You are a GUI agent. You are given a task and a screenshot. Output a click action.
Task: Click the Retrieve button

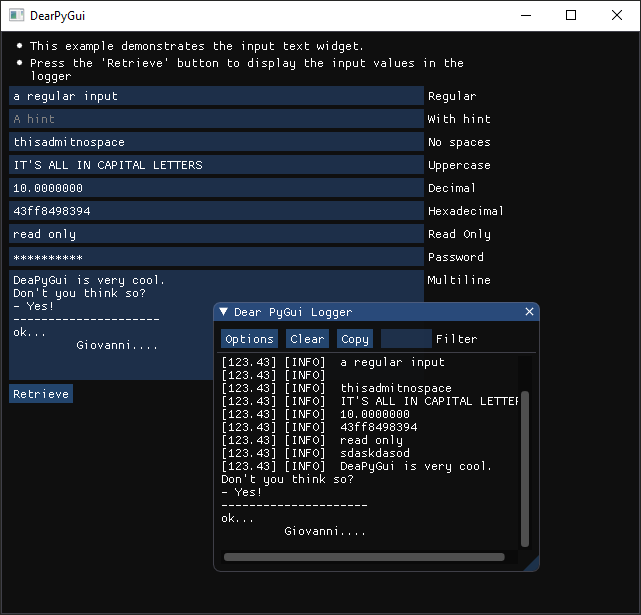click(41, 393)
